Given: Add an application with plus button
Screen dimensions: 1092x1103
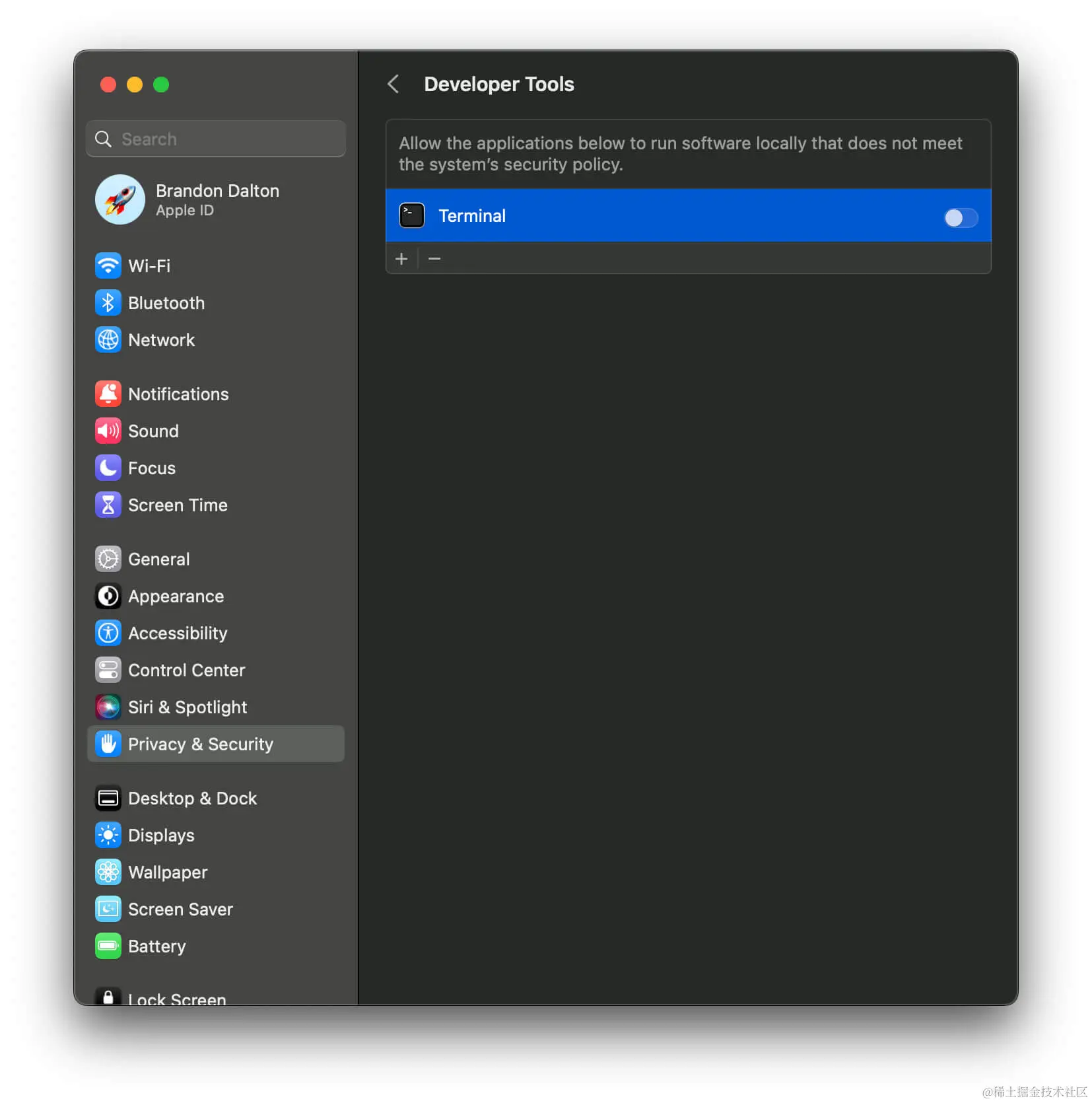Looking at the screenshot, I should (401, 258).
